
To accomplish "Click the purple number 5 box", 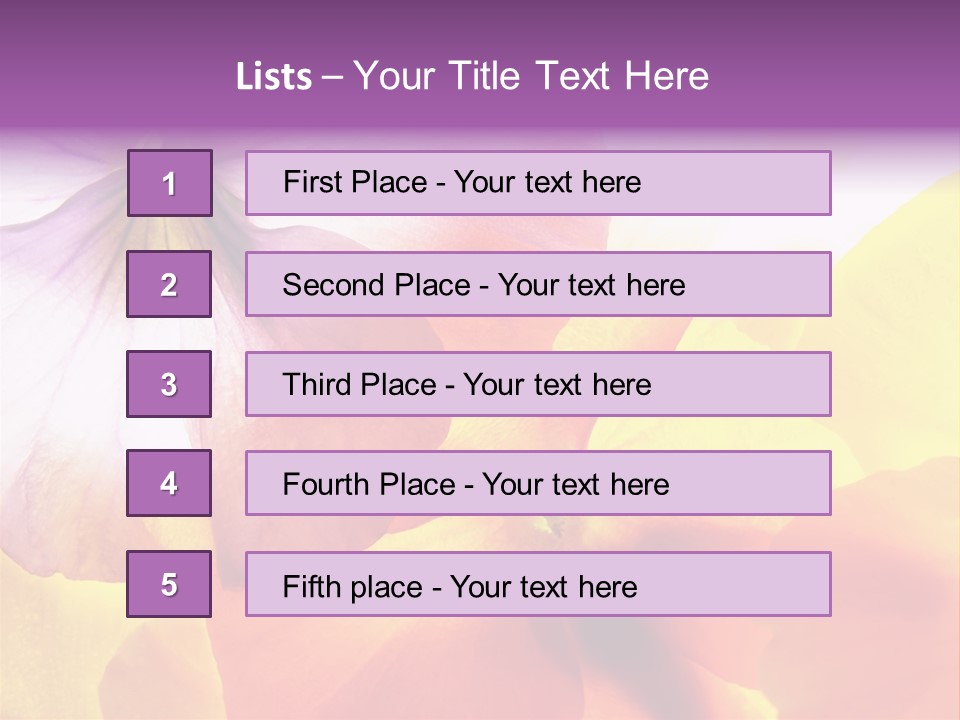I will (x=169, y=584).
